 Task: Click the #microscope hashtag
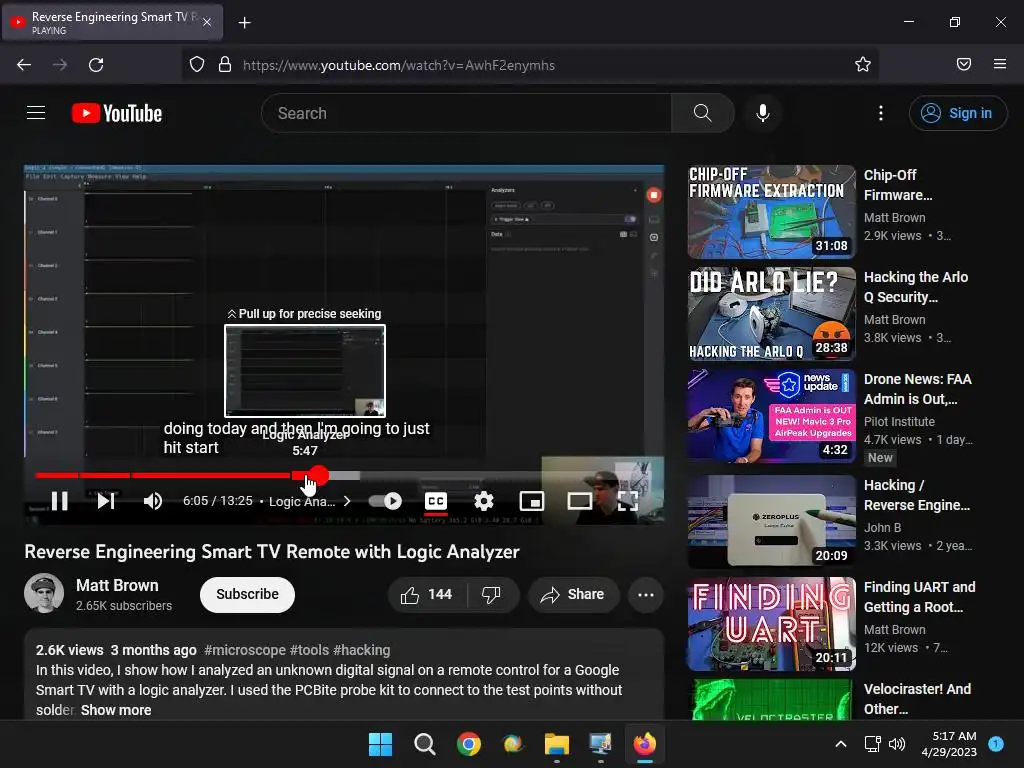pyautogui.click(x=245, y=650)
